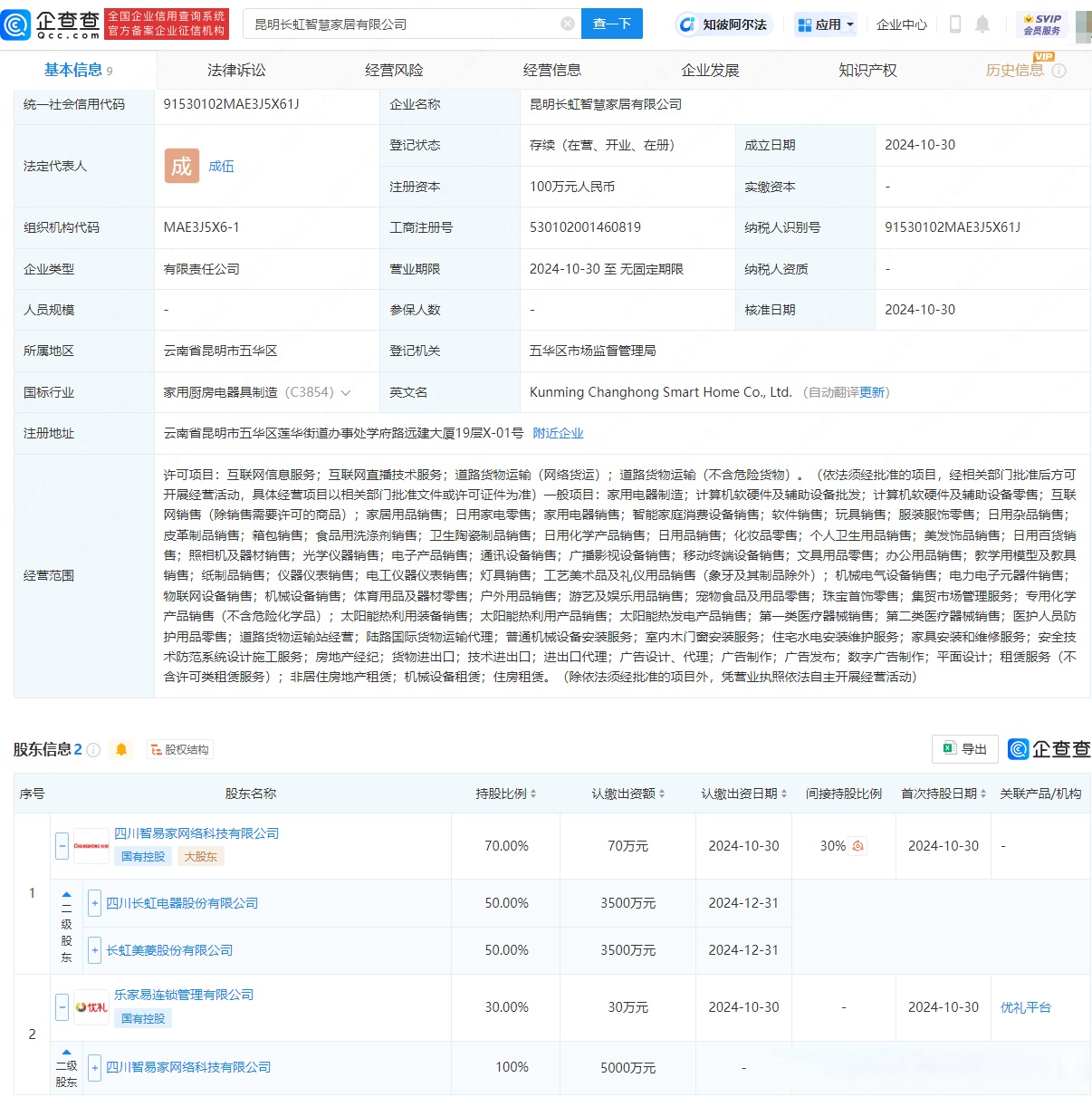Expand 长虹美菱股份有限公司 sub-shareholders
Viewport: 1092px width, 1097px height.
tap(94, 950)
